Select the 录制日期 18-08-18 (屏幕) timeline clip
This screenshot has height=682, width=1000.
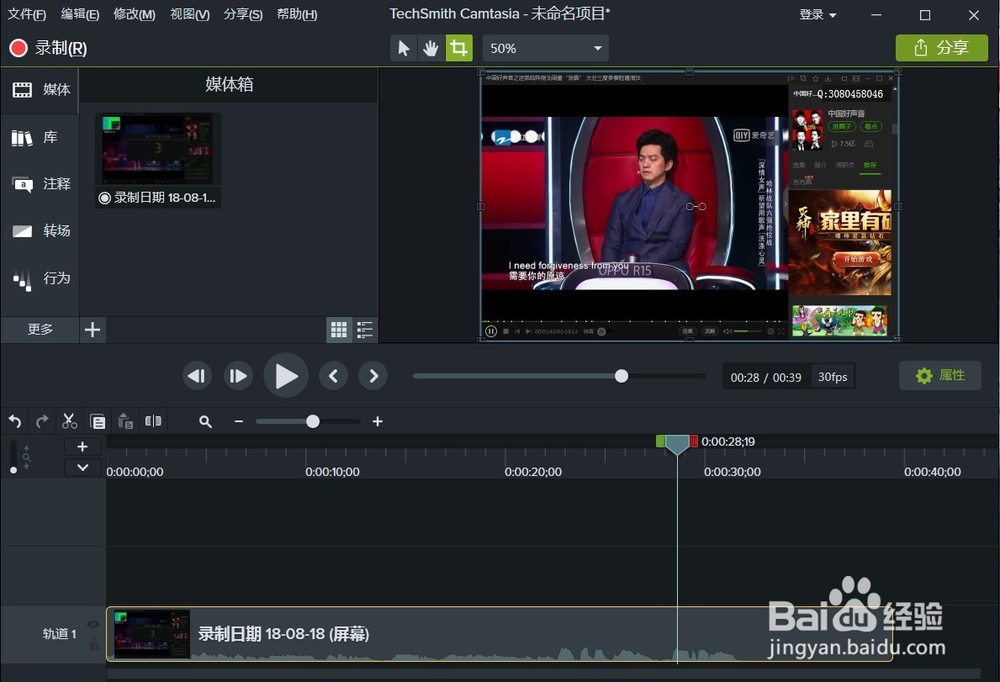tap(499, 634)
